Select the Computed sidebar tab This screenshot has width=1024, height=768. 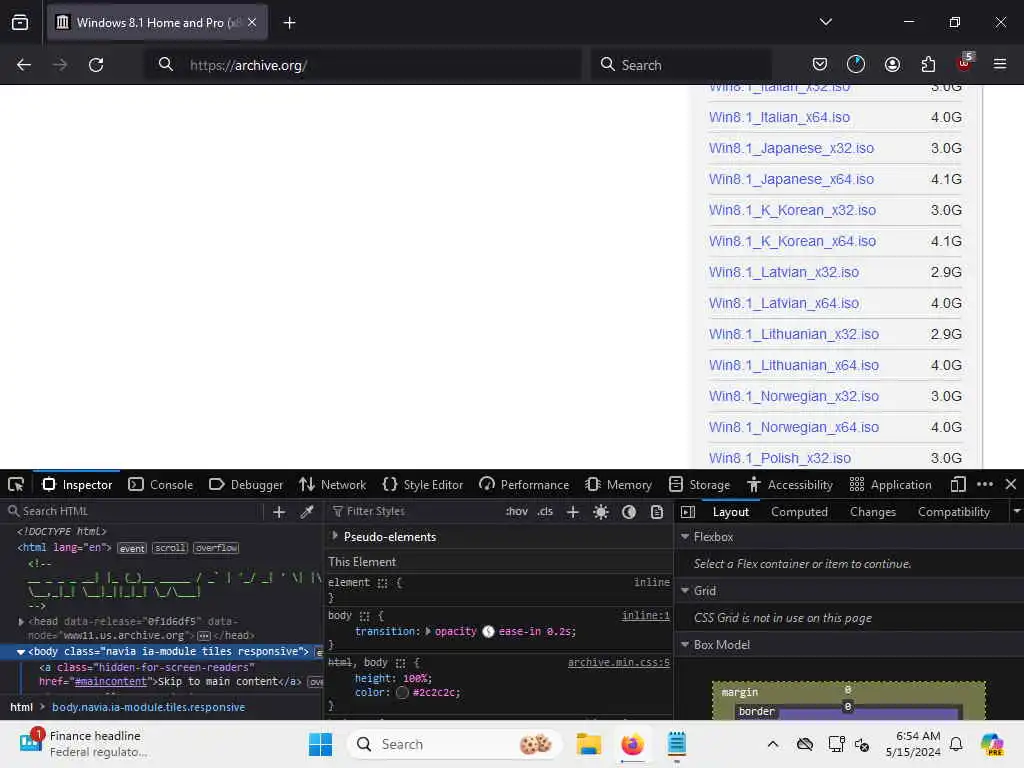click(x=799, y=512)
